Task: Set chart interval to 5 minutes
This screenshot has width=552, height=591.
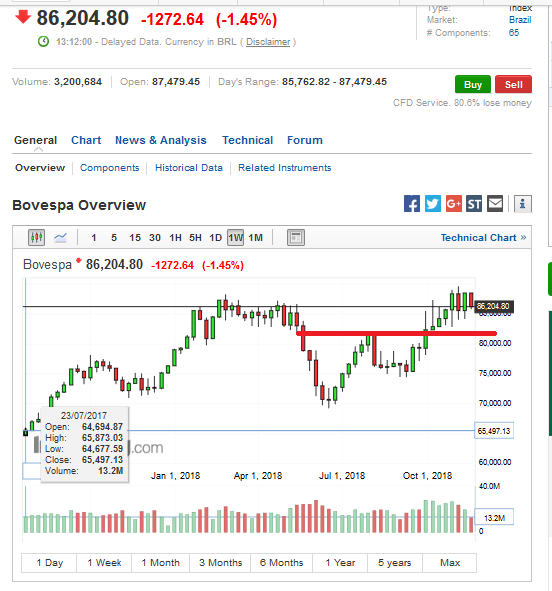Action: pos(114,238)
